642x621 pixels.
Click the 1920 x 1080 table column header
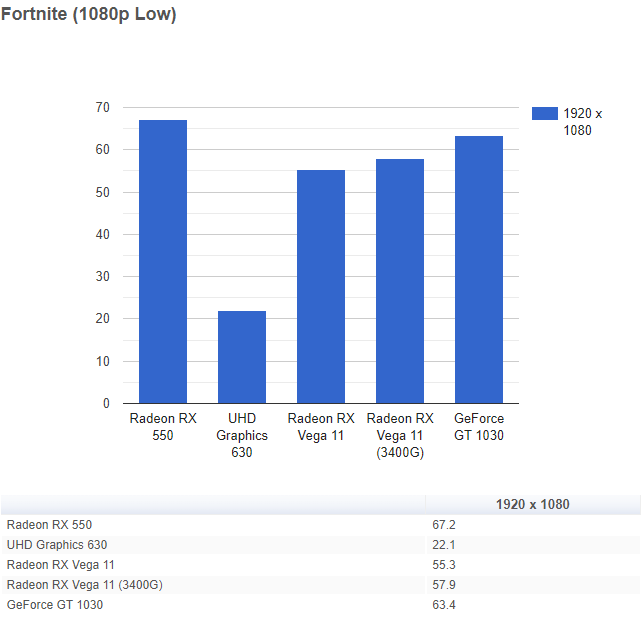[x=533, y=504]
